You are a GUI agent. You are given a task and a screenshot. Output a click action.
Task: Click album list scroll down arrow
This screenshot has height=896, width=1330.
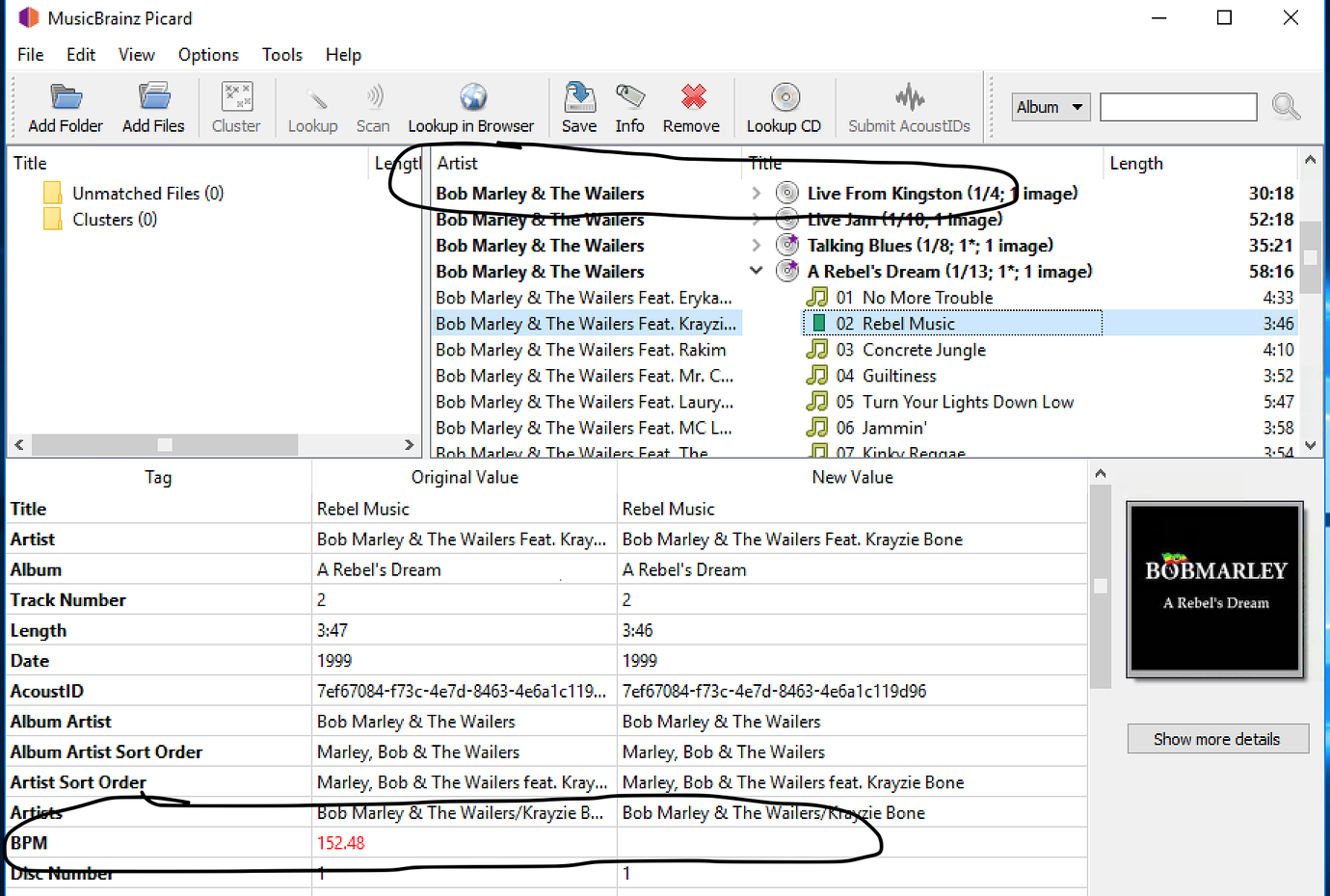tap(1310, 445)
